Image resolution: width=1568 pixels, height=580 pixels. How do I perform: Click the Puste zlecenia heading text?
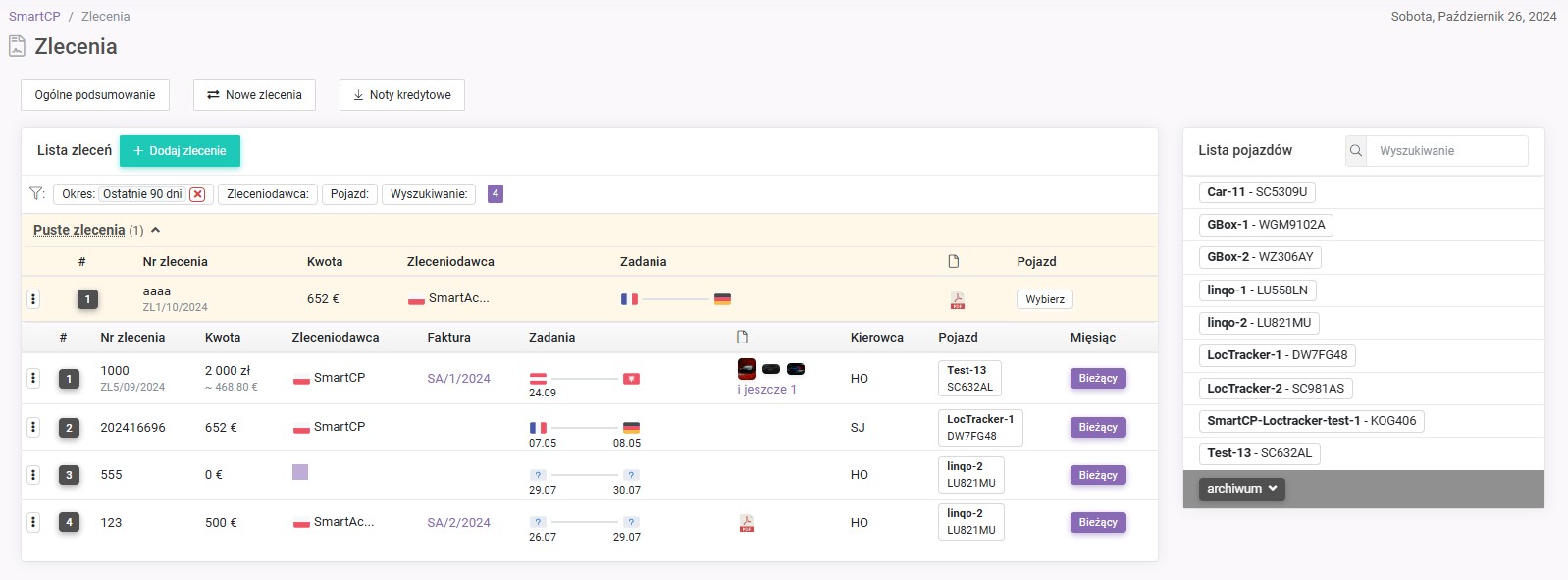pos(79,230)
